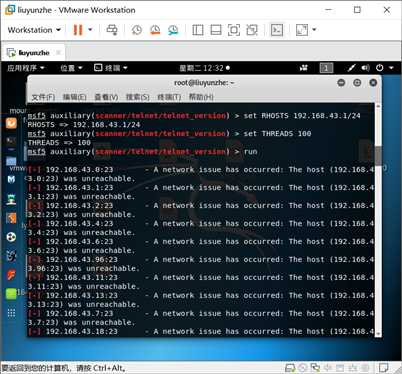Click the power icon in Kali top bar
The height and width of the screenshot is (374, 402).
379,68
